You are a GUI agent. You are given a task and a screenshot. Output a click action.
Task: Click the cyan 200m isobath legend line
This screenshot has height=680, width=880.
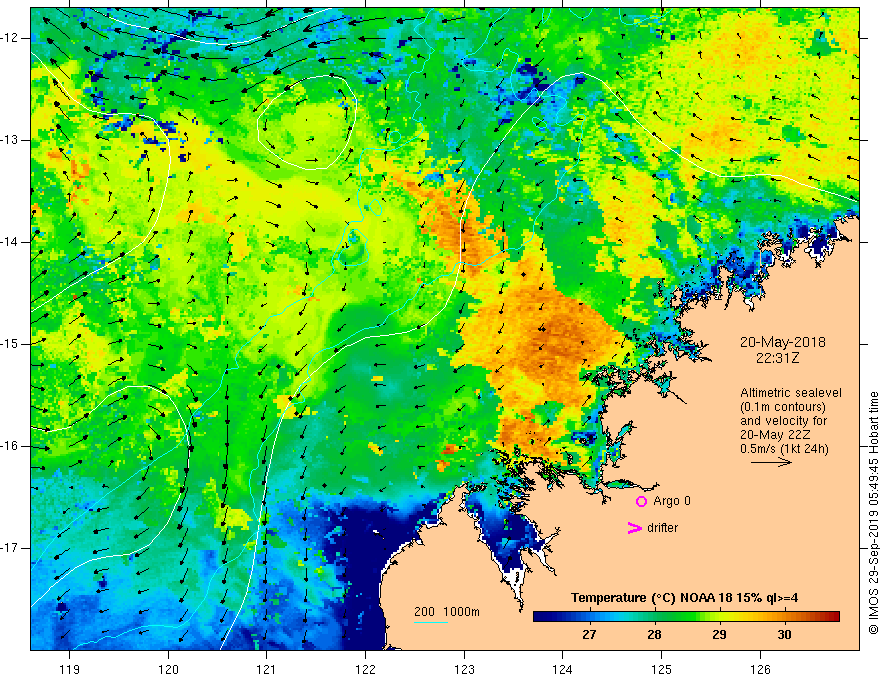coord(430,622)
